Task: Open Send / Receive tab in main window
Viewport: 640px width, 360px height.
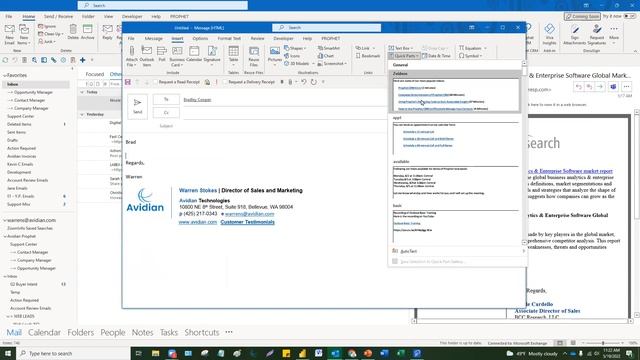Action: pos(58,16)
